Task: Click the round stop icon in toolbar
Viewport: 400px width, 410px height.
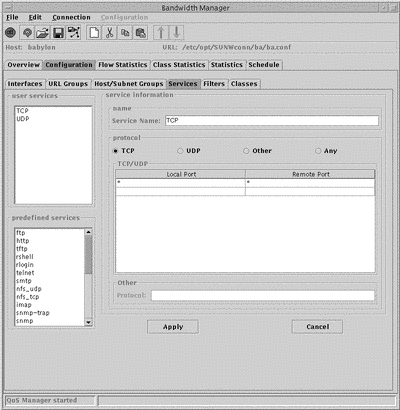Action: tap(11, 33)
